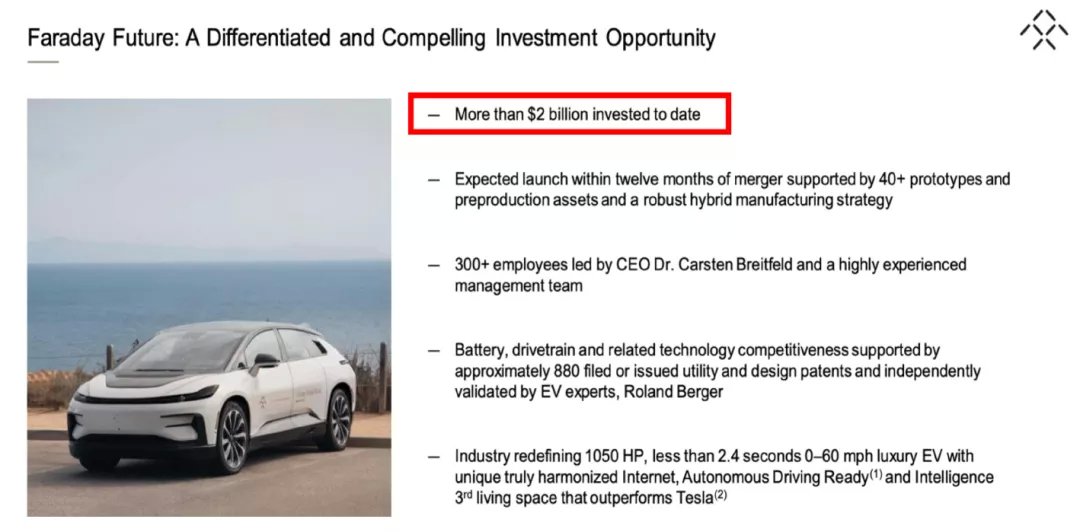Click the short underline beneath the title

(43, 62)
